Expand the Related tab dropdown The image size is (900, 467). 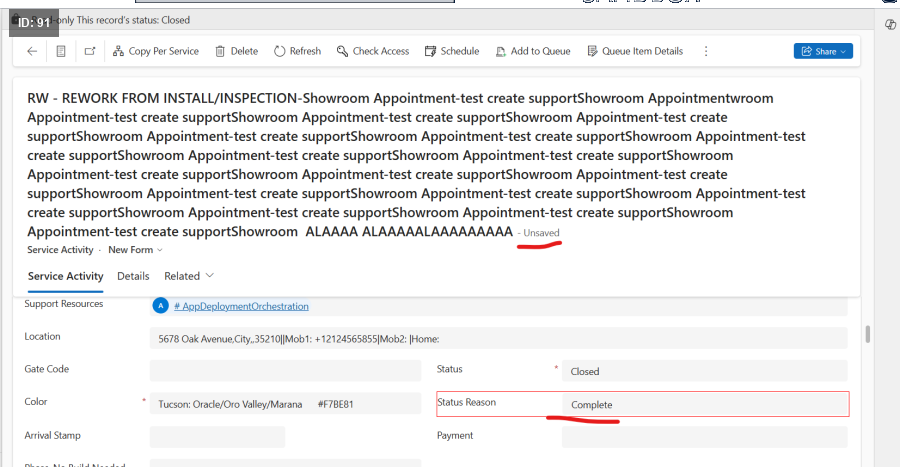189,276
